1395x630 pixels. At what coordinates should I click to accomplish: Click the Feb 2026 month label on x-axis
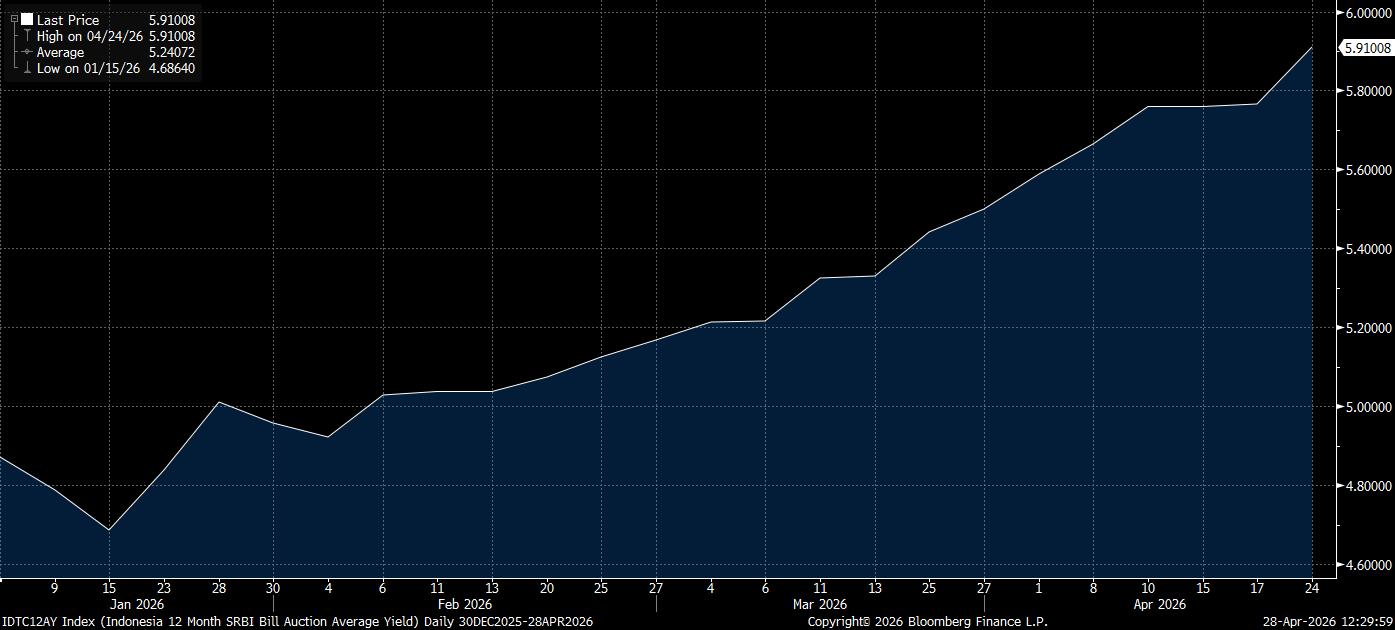pos(464,604)
